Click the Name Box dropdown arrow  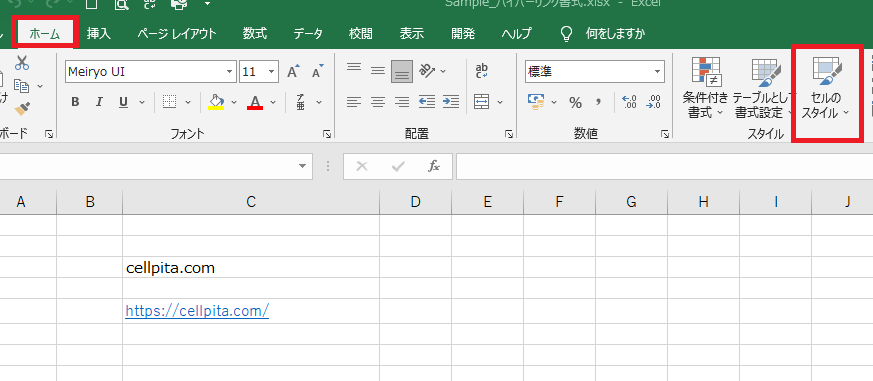(302, 166)
